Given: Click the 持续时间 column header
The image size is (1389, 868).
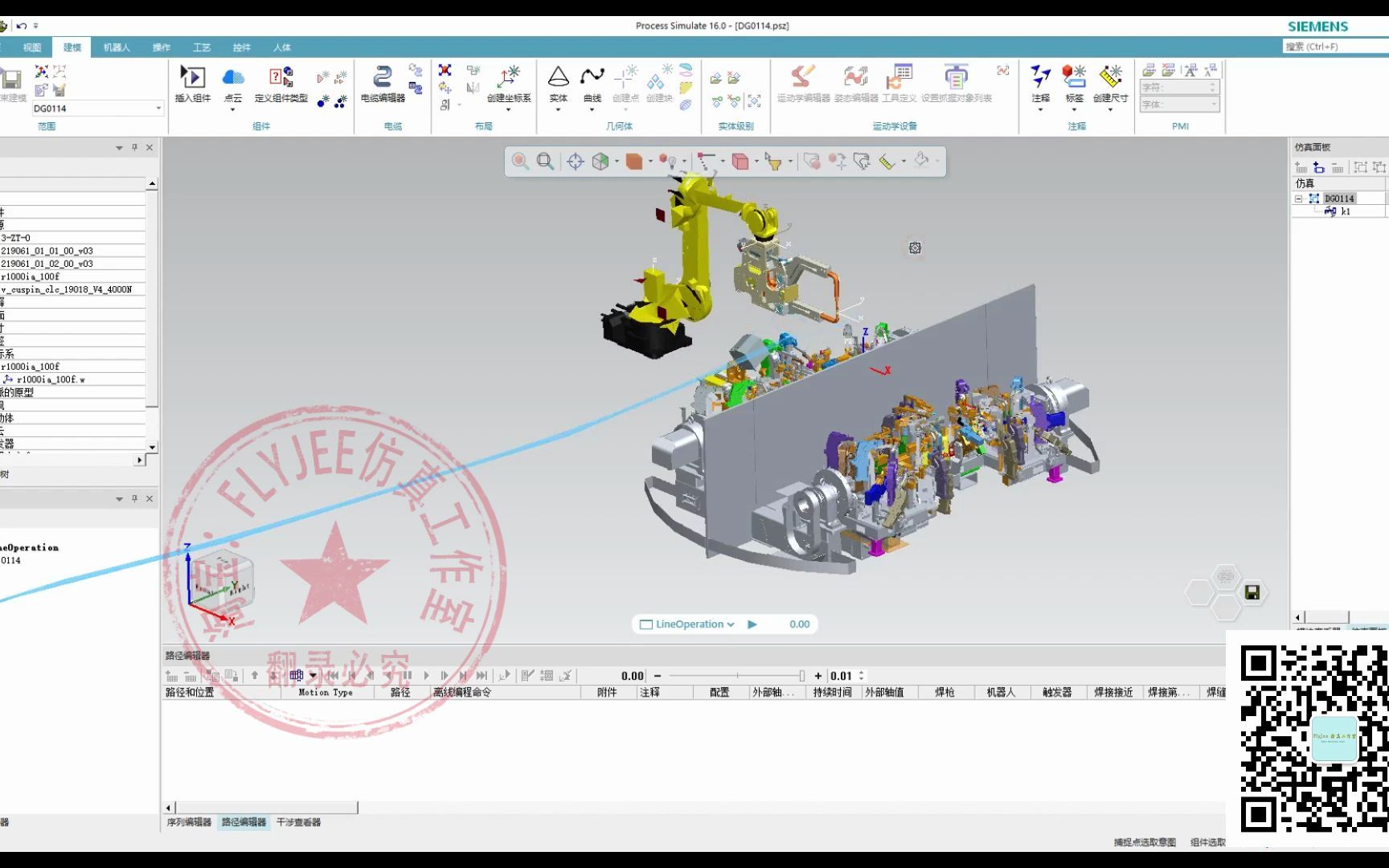Looking at the screenshot, I should (832, 692).
